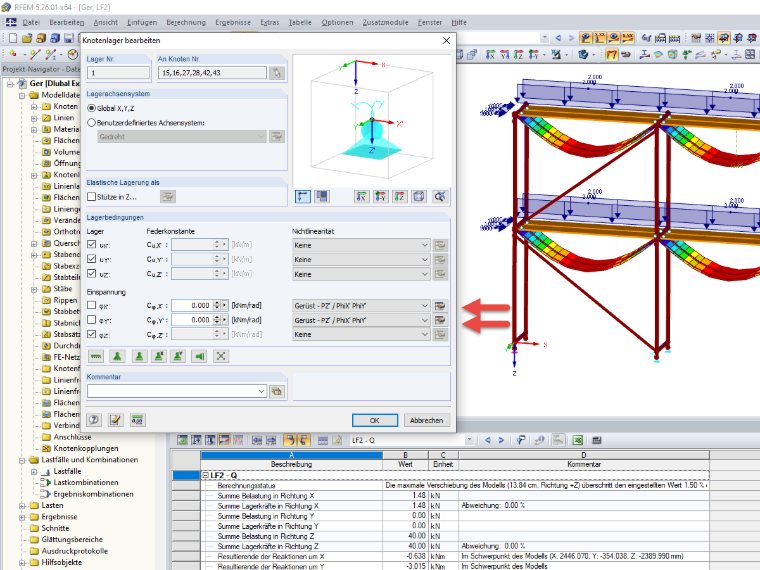Open the Zusatzmodule menu

[x=385, y=22]
